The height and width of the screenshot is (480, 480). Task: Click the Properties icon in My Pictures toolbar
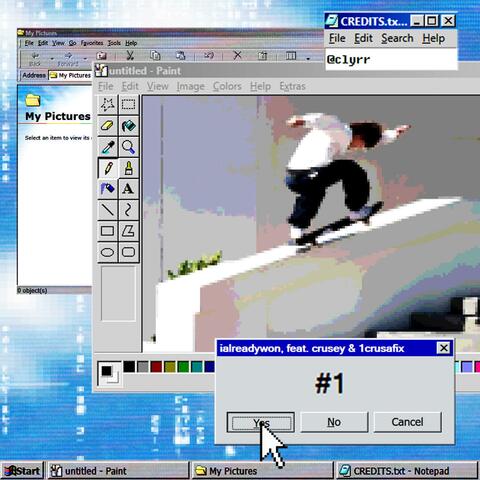(x=263, y=55)
